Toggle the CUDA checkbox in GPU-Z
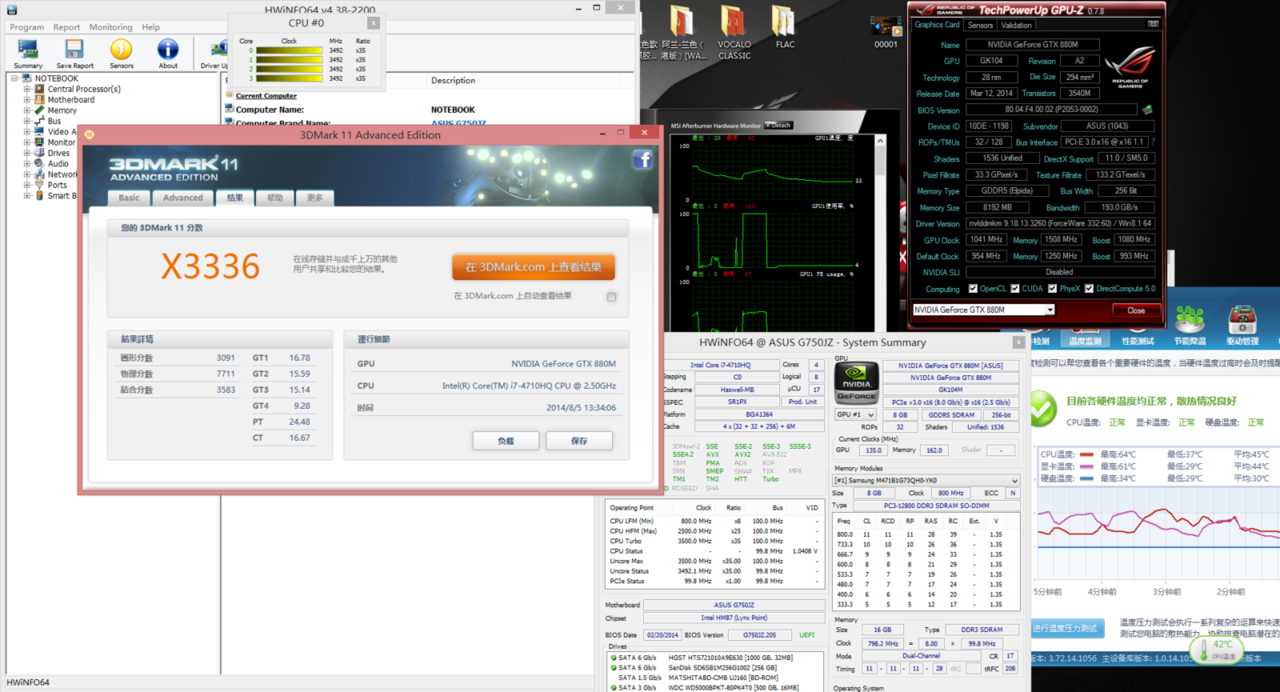The width and height of the screenshot is (1280, 692). [x=1015, y=288]
